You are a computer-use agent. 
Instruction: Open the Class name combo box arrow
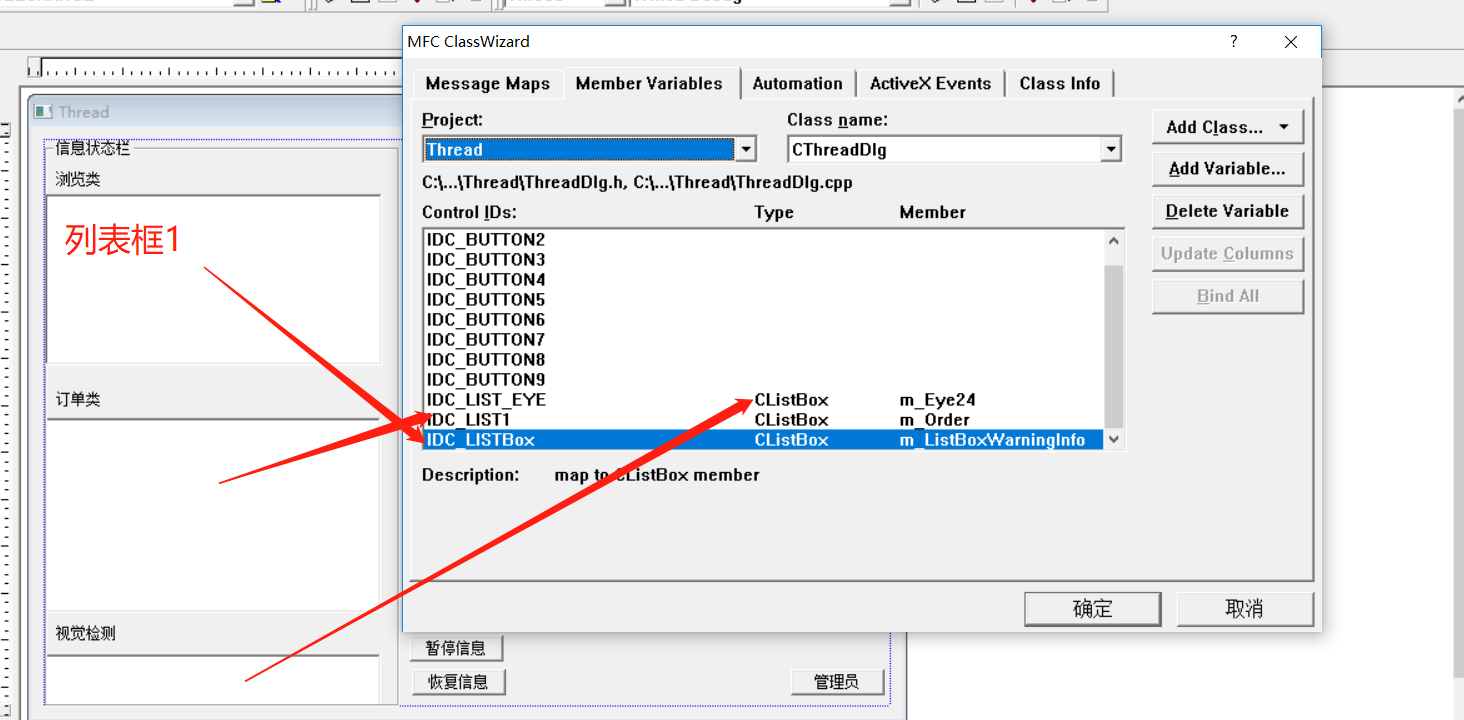(x=1110, y=150)
